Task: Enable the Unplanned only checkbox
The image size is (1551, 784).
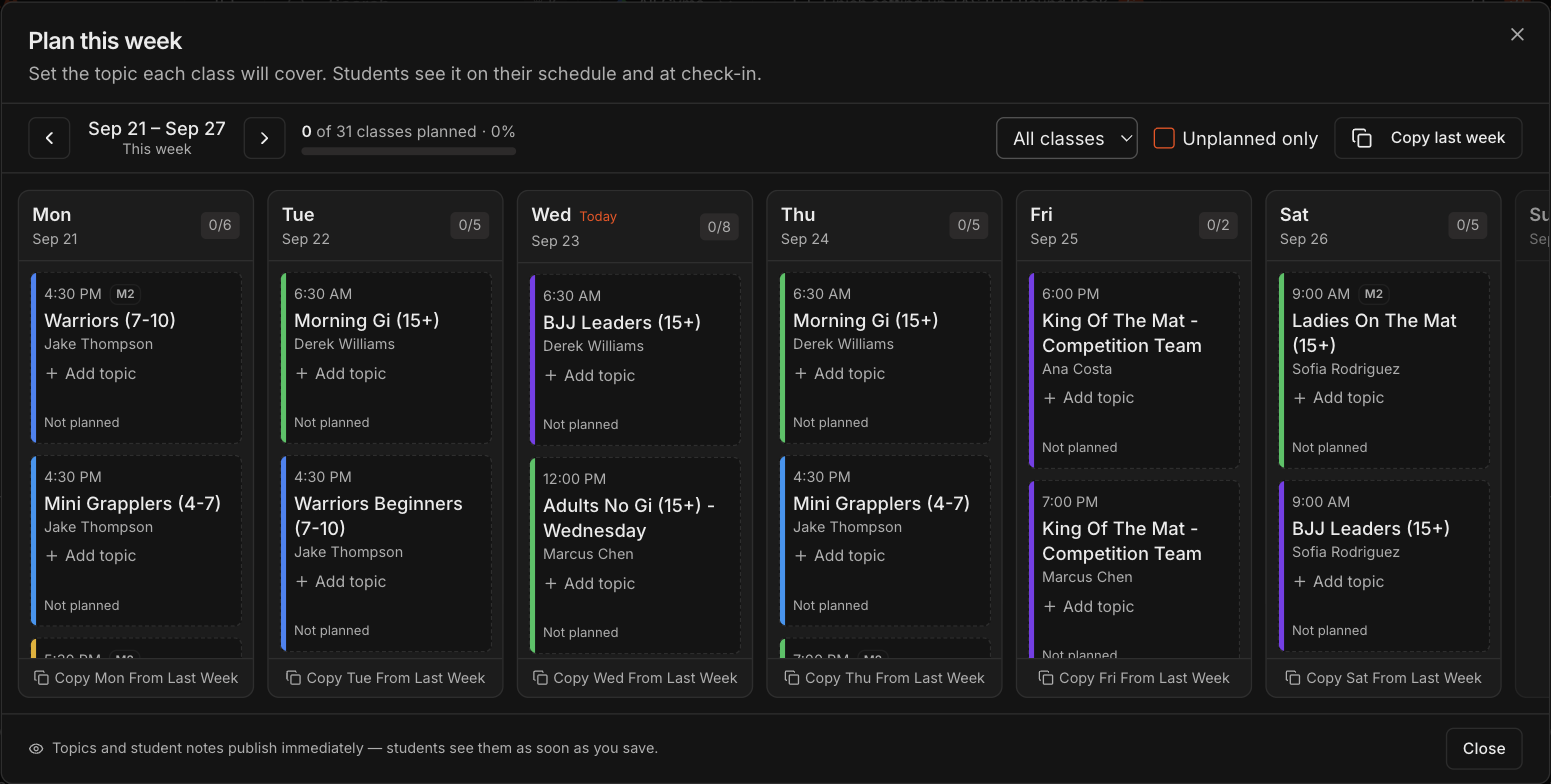Action: pos(1164,138)
